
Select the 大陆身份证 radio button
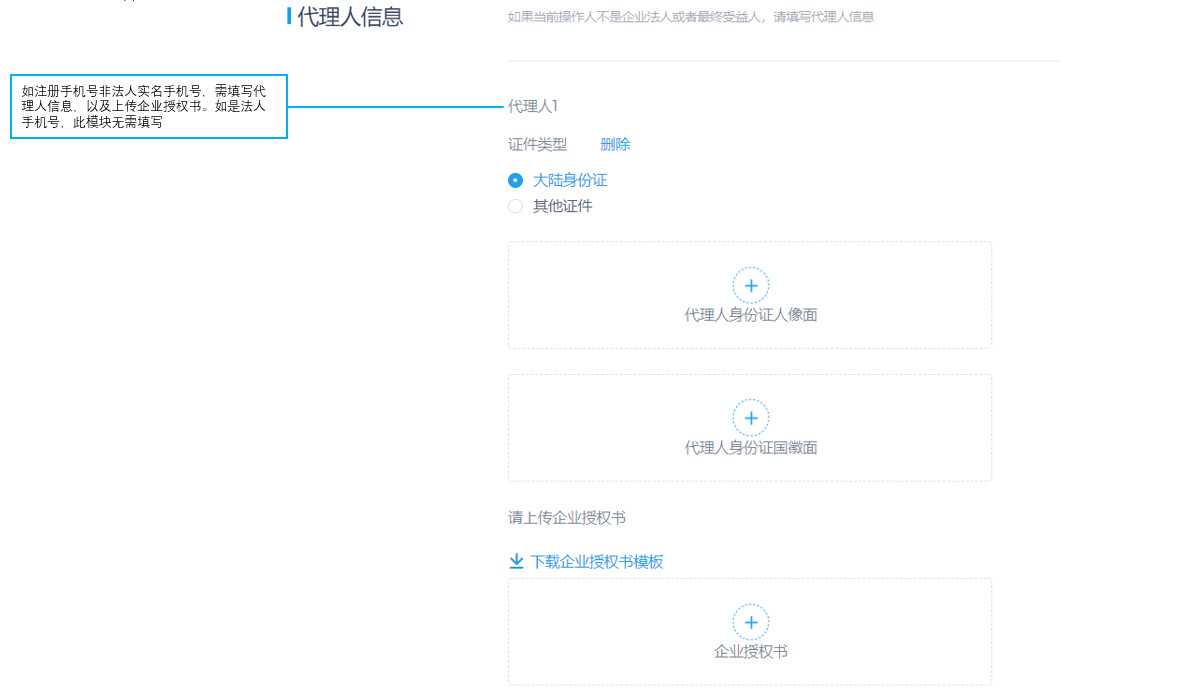pyautogui.click(x=515, y=180)
